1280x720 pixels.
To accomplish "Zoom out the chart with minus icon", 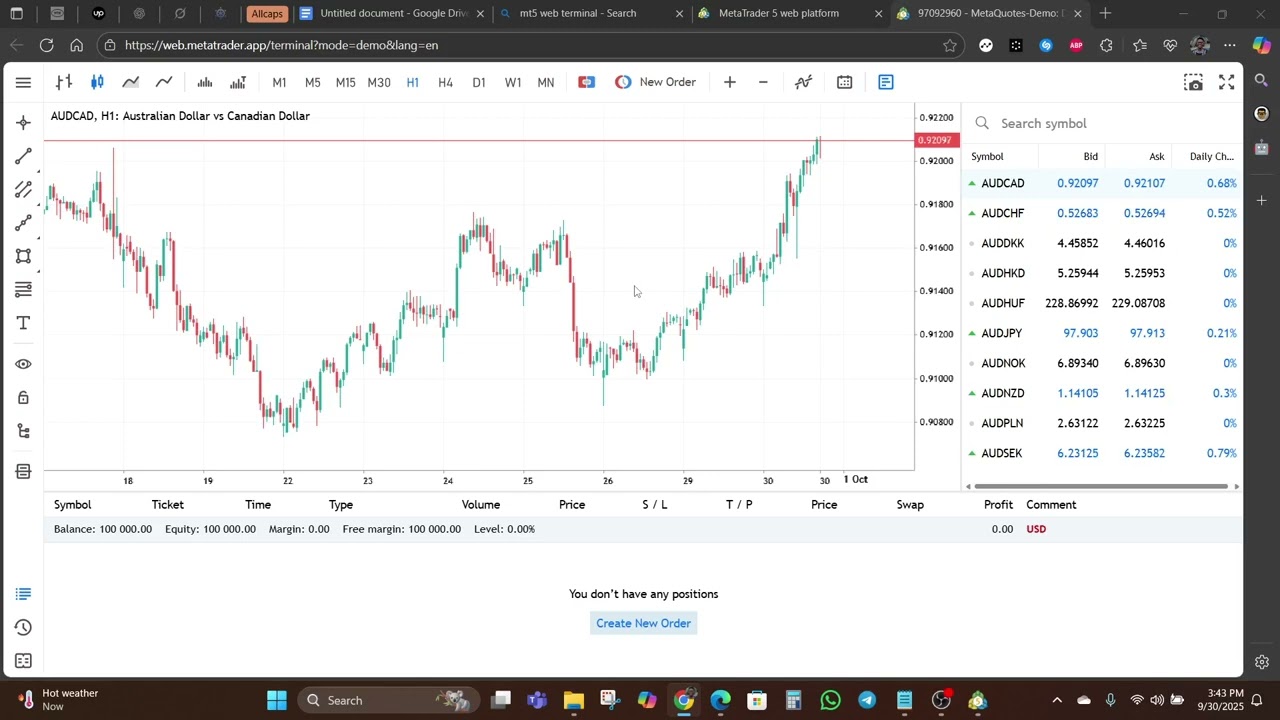I will (763, 82).
